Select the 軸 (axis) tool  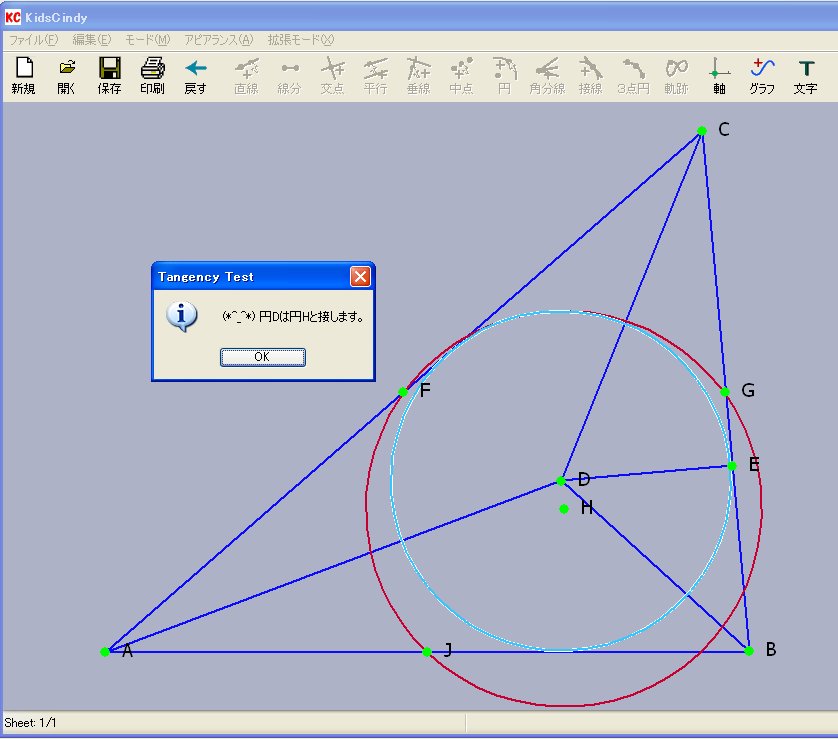[x=719, y=76]
